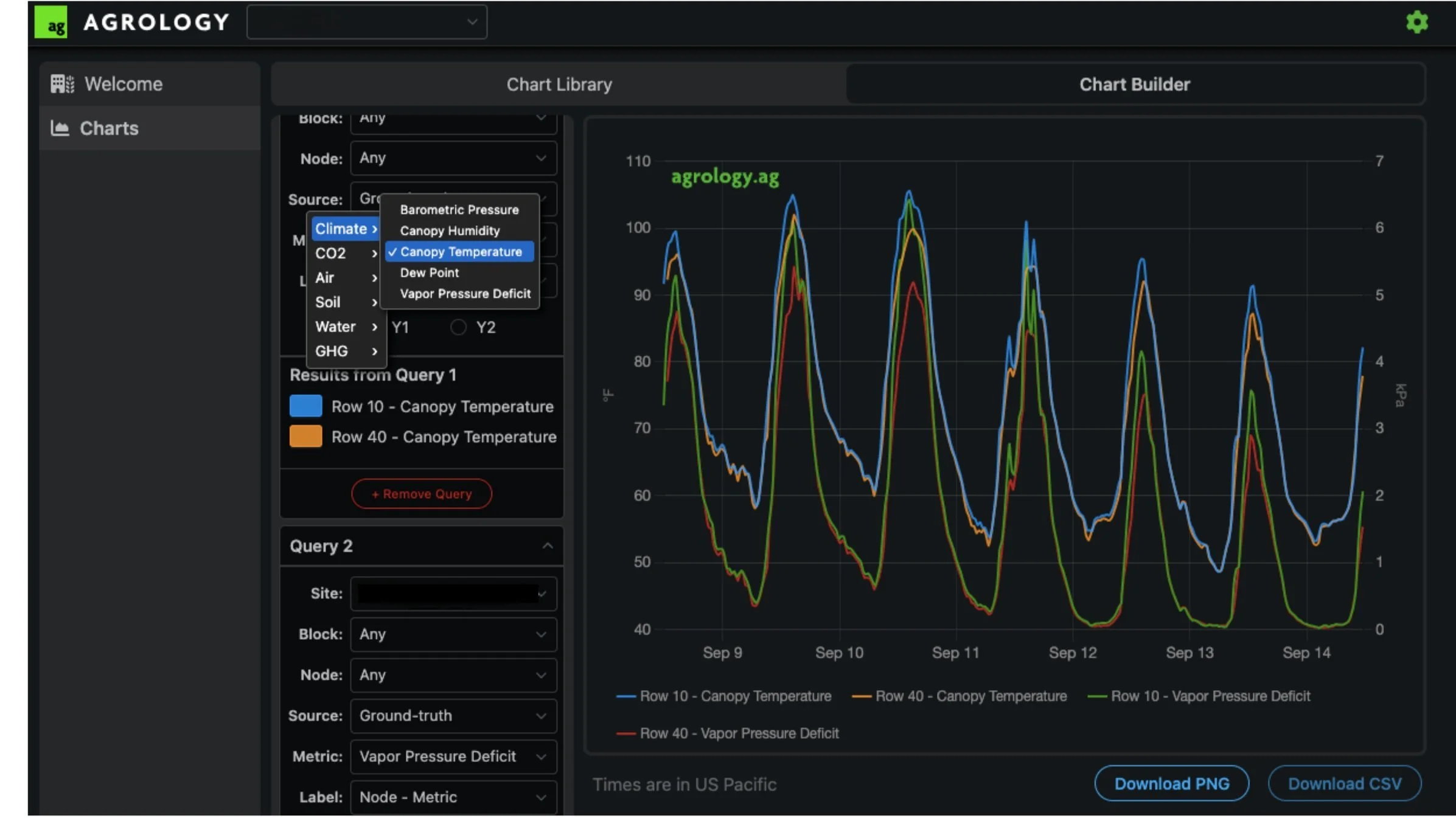Viewport: 1456px width, 818px height.
Task: Click the Download PNG button
Action: 1171,783
